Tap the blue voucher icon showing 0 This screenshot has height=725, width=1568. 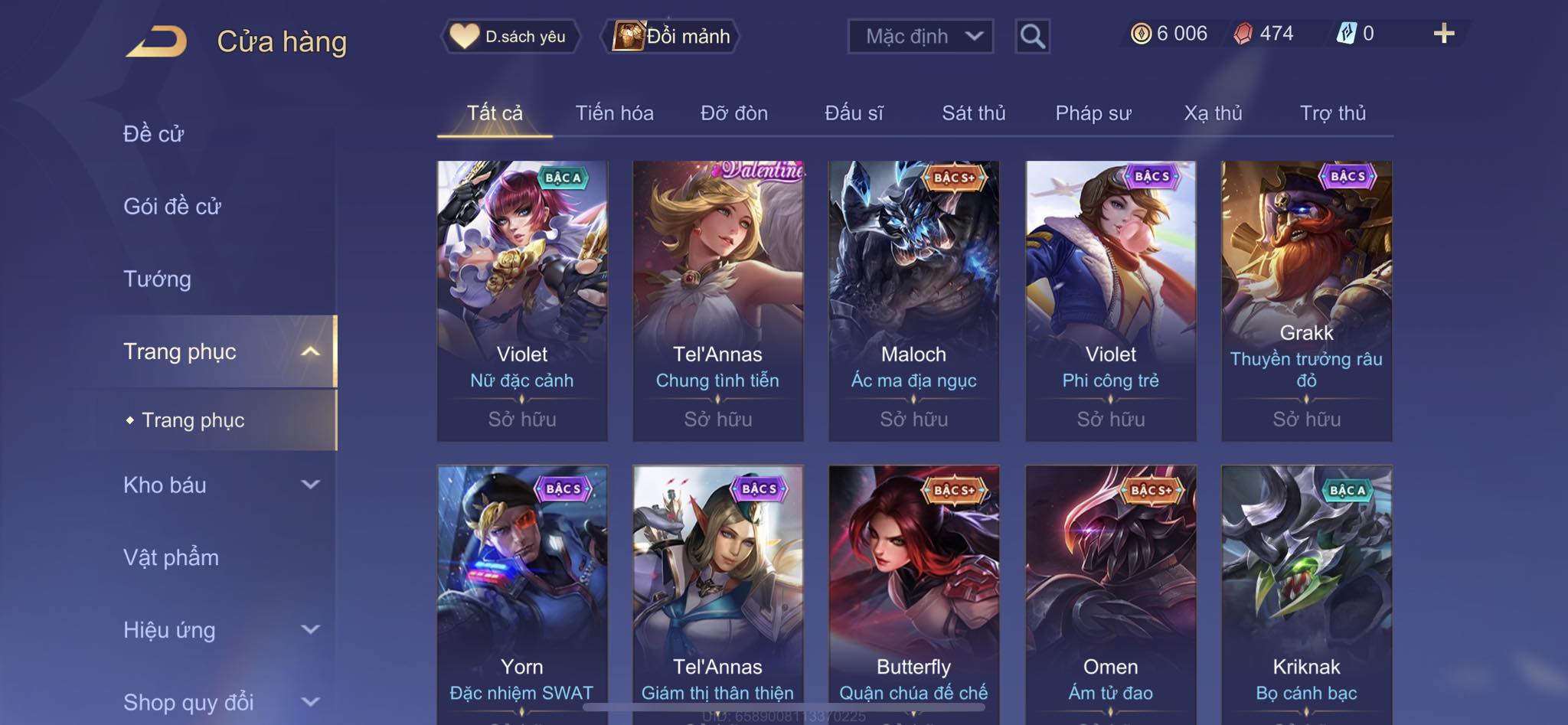point(1346,34)
